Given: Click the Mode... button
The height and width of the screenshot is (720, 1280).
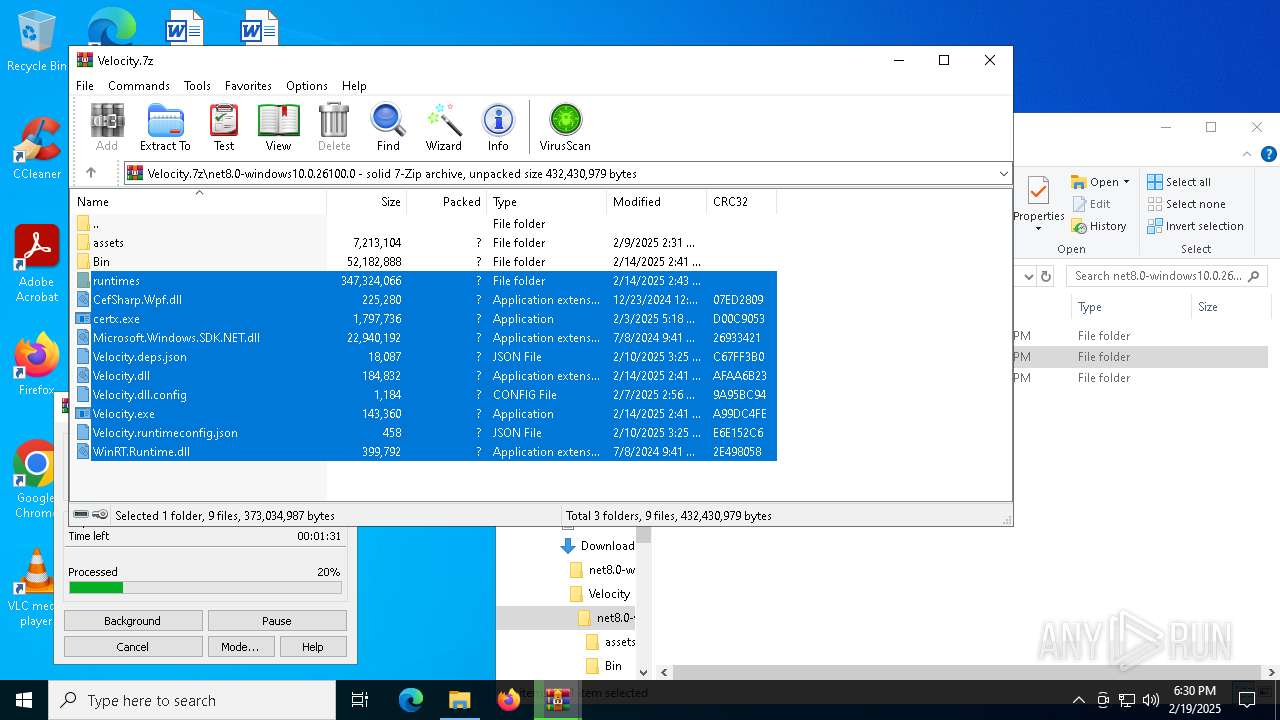Looking at the screenshot, I should 240,647.
